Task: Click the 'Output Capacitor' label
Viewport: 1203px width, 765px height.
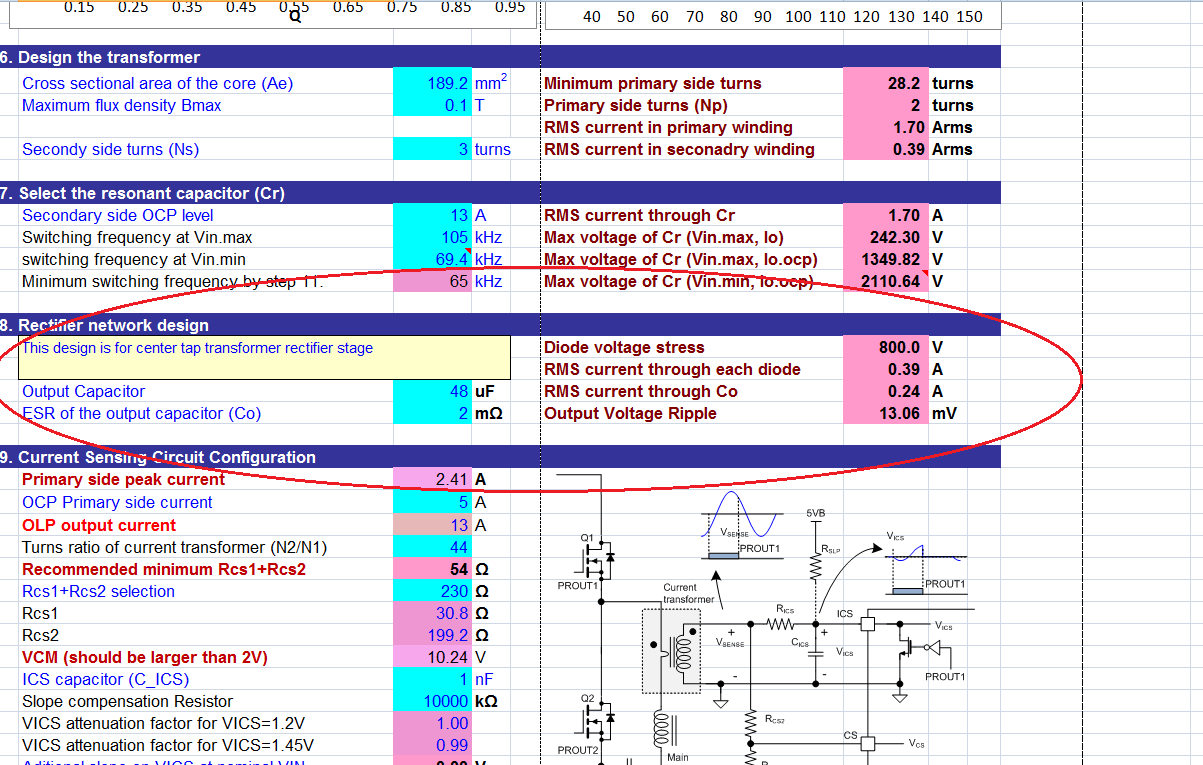Action: click(x=84, y=392)
